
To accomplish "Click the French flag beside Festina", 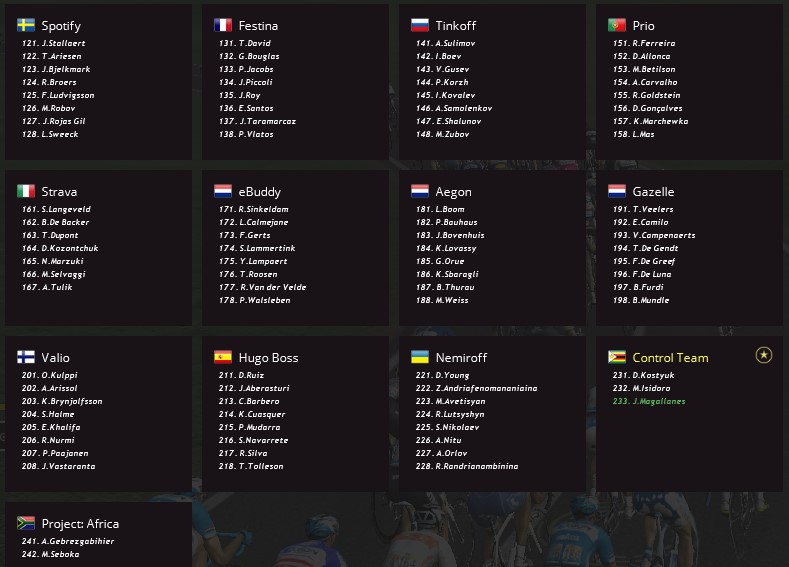I will click(223, 25).
